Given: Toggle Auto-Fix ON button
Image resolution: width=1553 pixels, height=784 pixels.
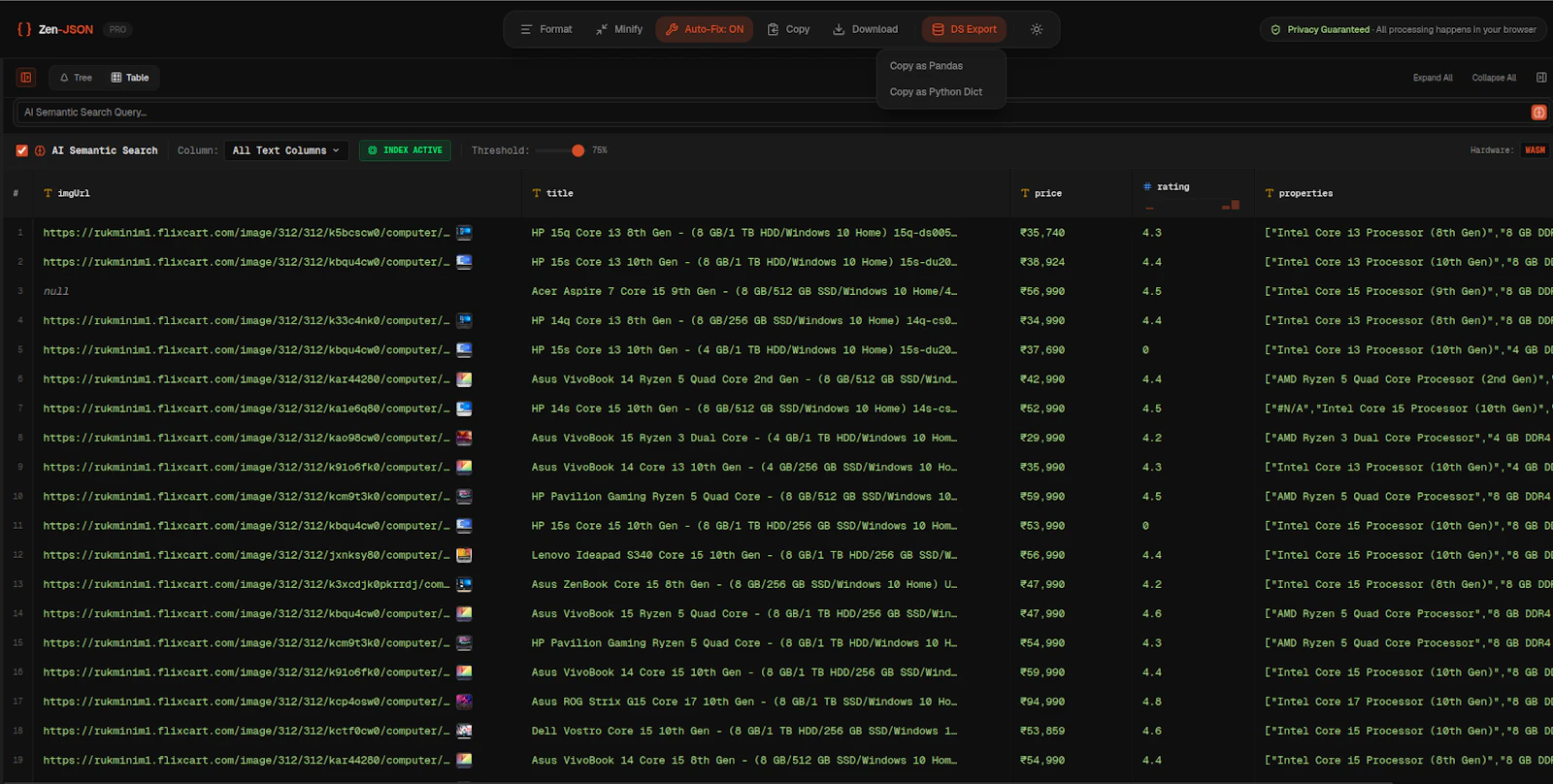Looking at the screenshot, I should coord(705,29).
